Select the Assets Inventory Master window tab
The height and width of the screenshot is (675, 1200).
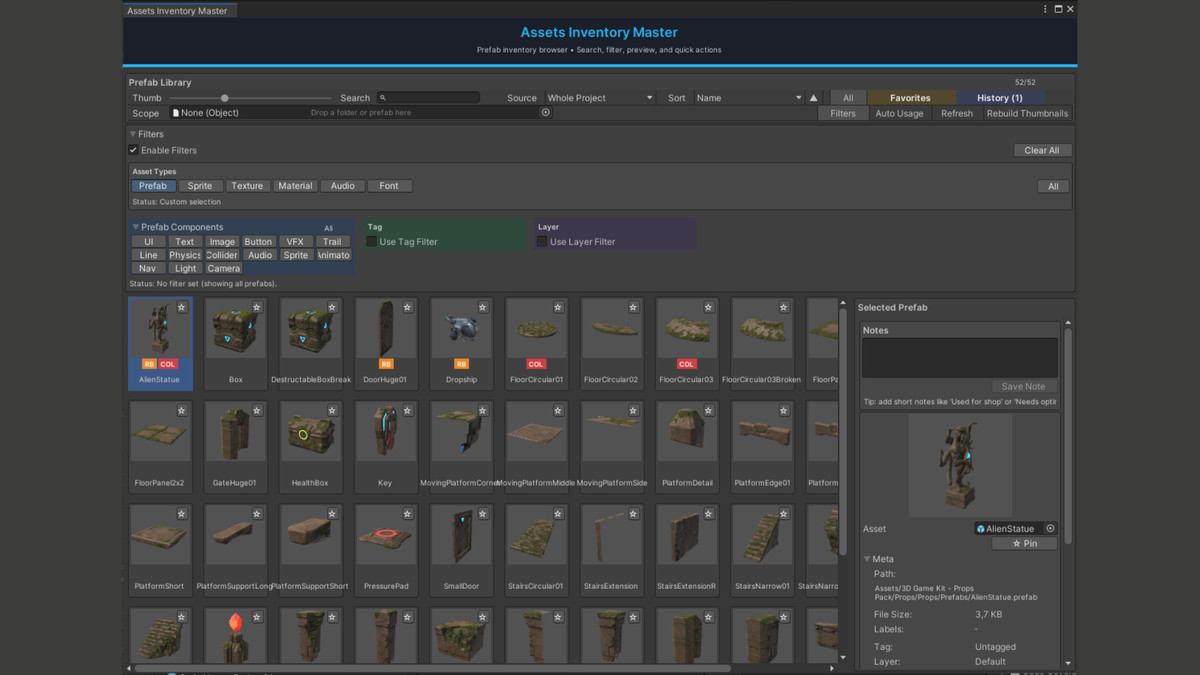[x=177, y=10]
